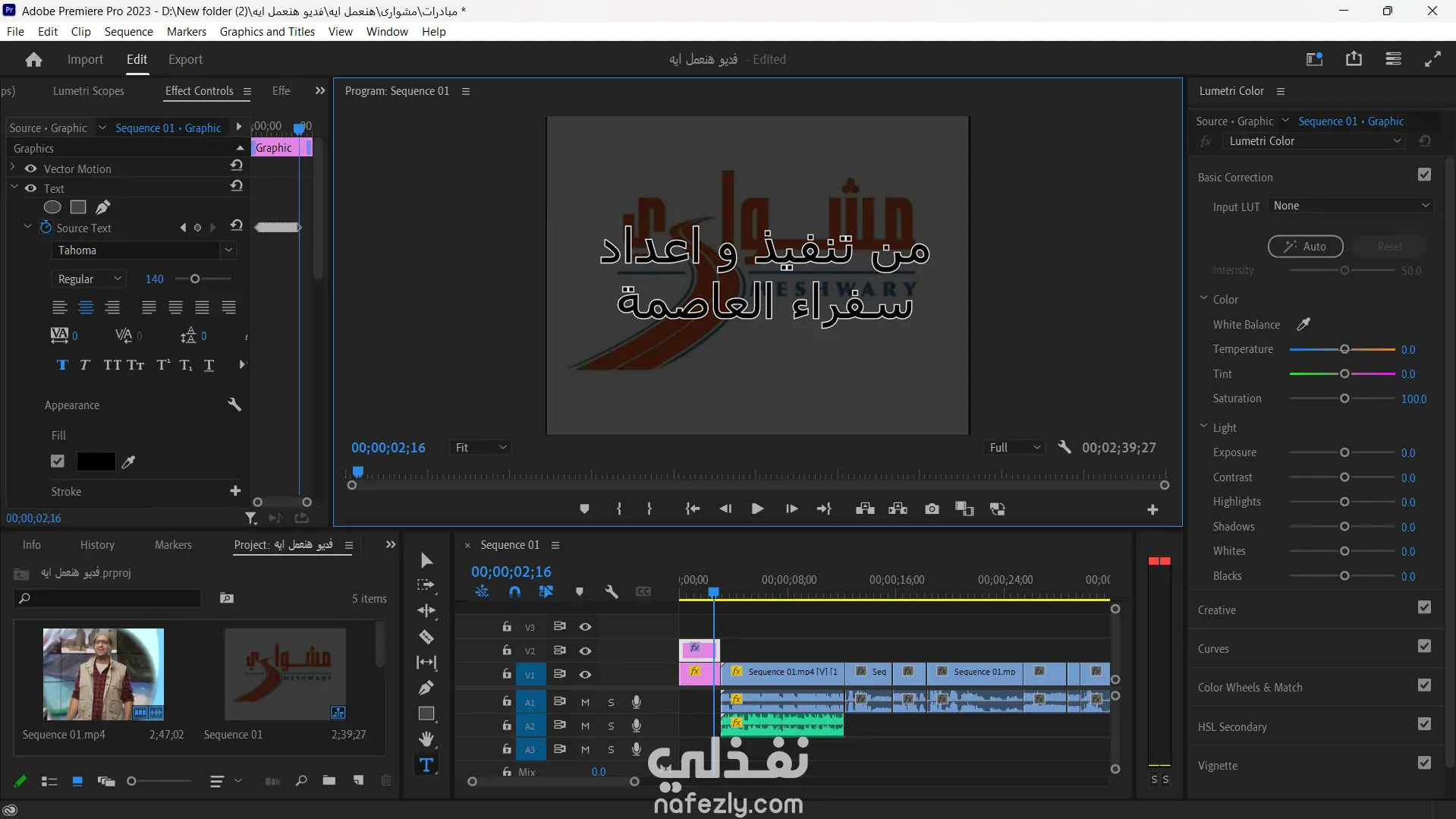1456x819 pixels.
Task: Toggle the Creative section checkbox
Action: 1424,608
